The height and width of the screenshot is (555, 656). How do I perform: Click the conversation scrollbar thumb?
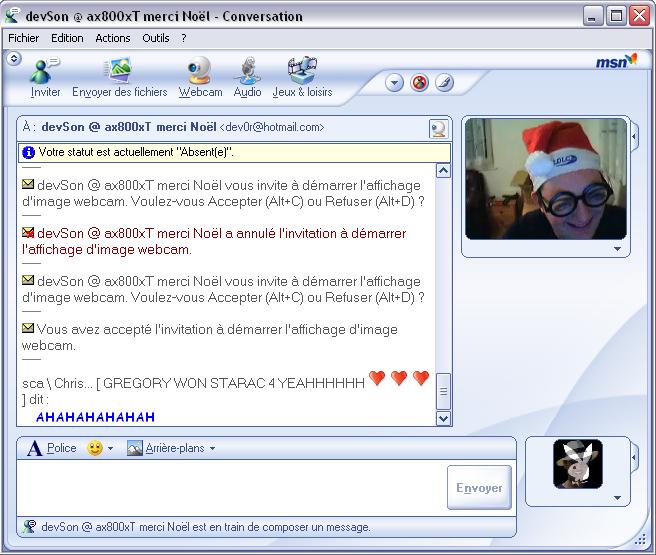click(443, 391)
